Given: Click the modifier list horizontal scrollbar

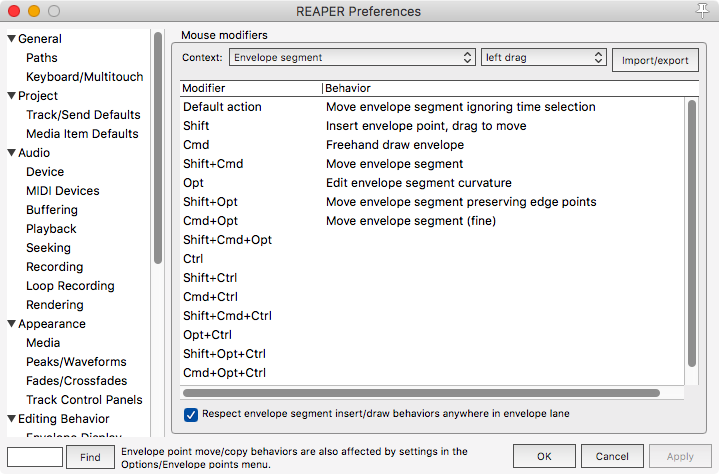Looking at the screenshot, I should 421,393.
